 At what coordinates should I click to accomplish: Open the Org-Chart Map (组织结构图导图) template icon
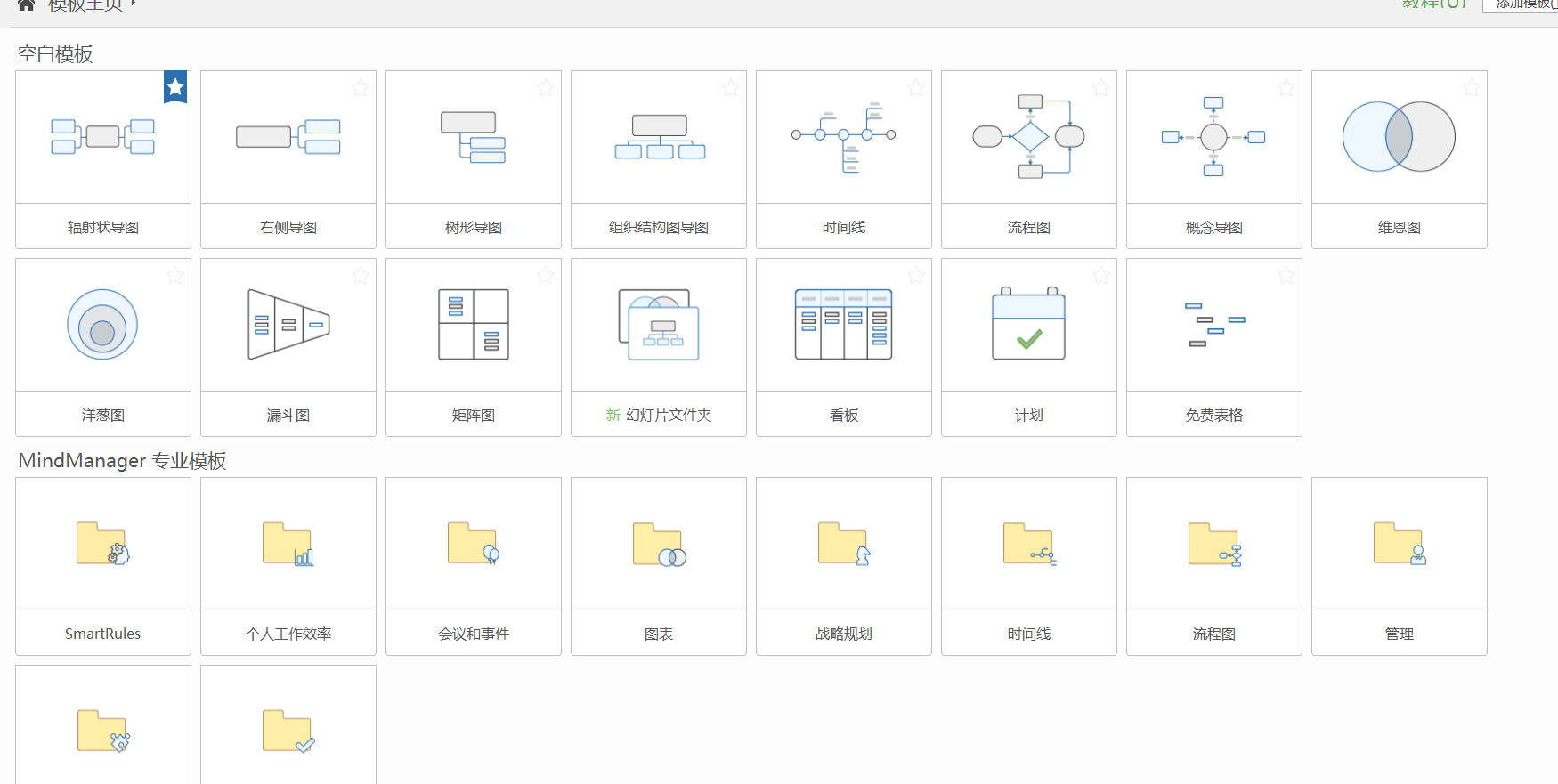pos(660,137)
